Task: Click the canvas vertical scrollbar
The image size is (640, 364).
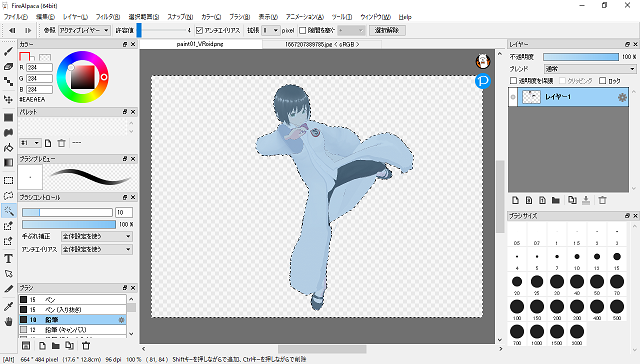Action: coord(500,196)
